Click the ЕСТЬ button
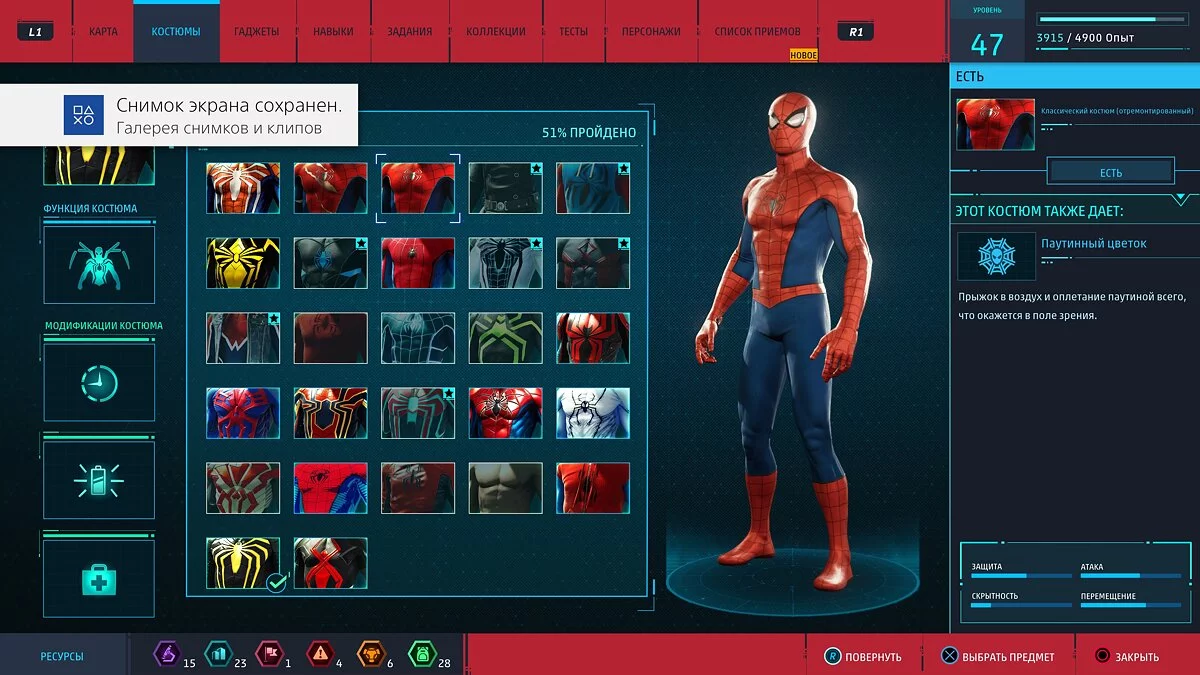Screen dimensions: 1200x675 [1111, 172]
